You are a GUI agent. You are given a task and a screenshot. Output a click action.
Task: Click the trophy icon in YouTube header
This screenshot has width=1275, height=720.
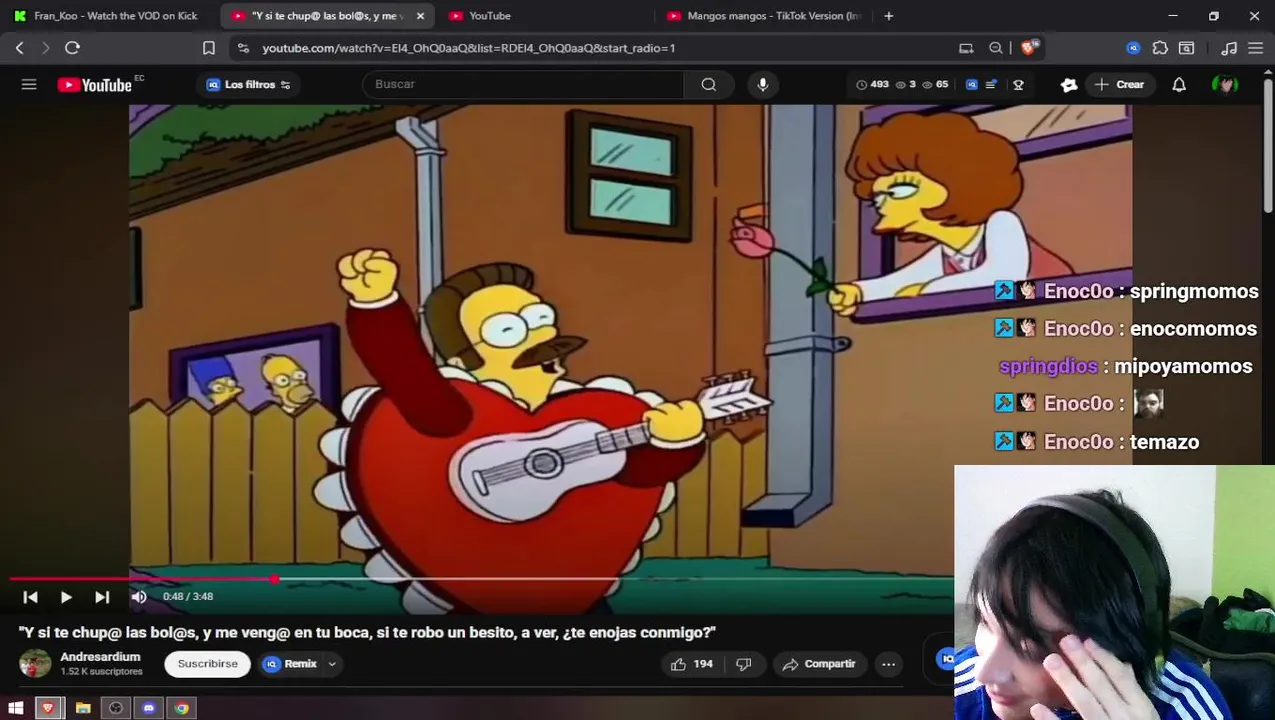click(1018, 85)
